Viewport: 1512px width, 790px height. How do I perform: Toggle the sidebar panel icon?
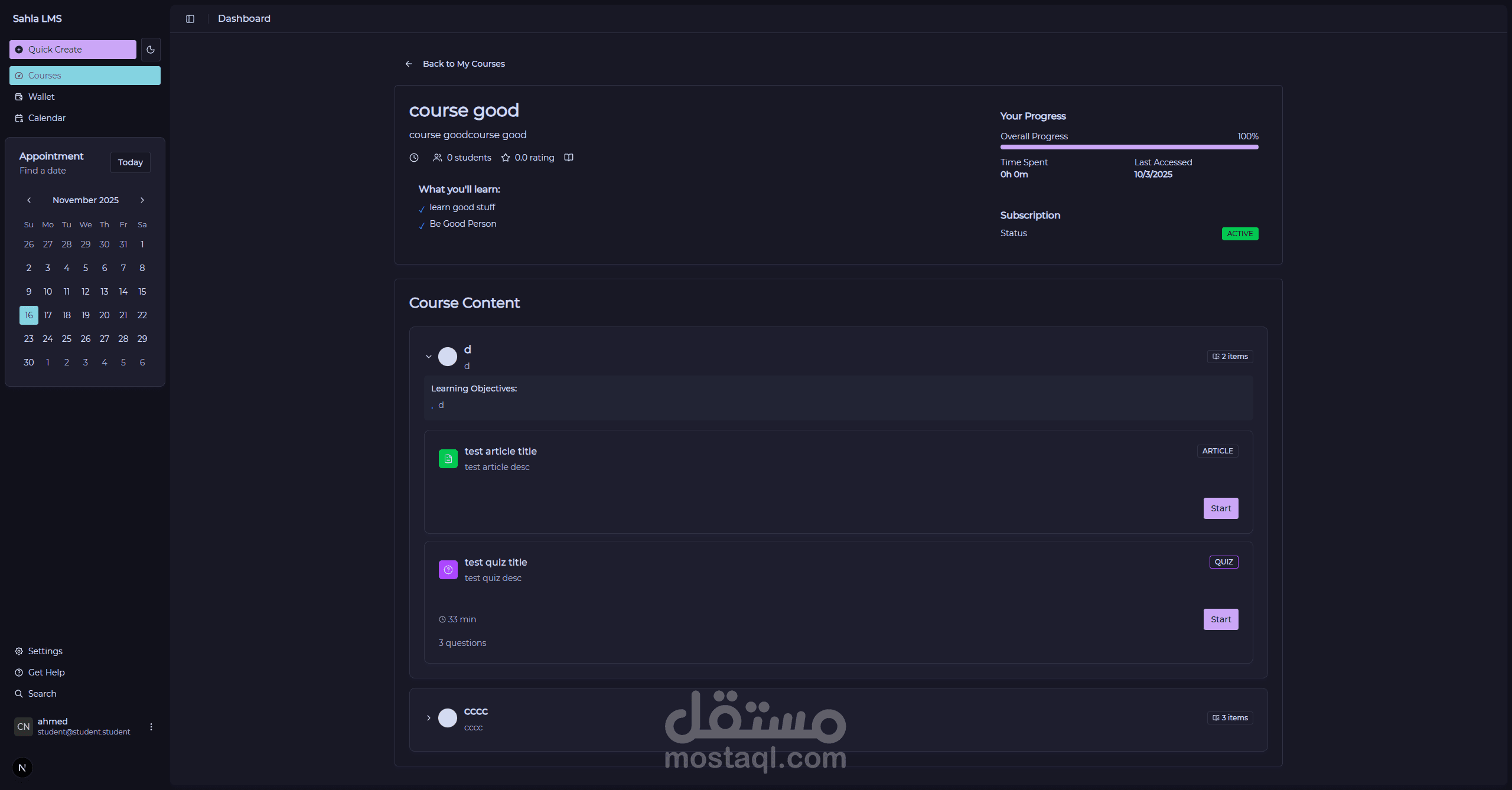pos(190,19)
